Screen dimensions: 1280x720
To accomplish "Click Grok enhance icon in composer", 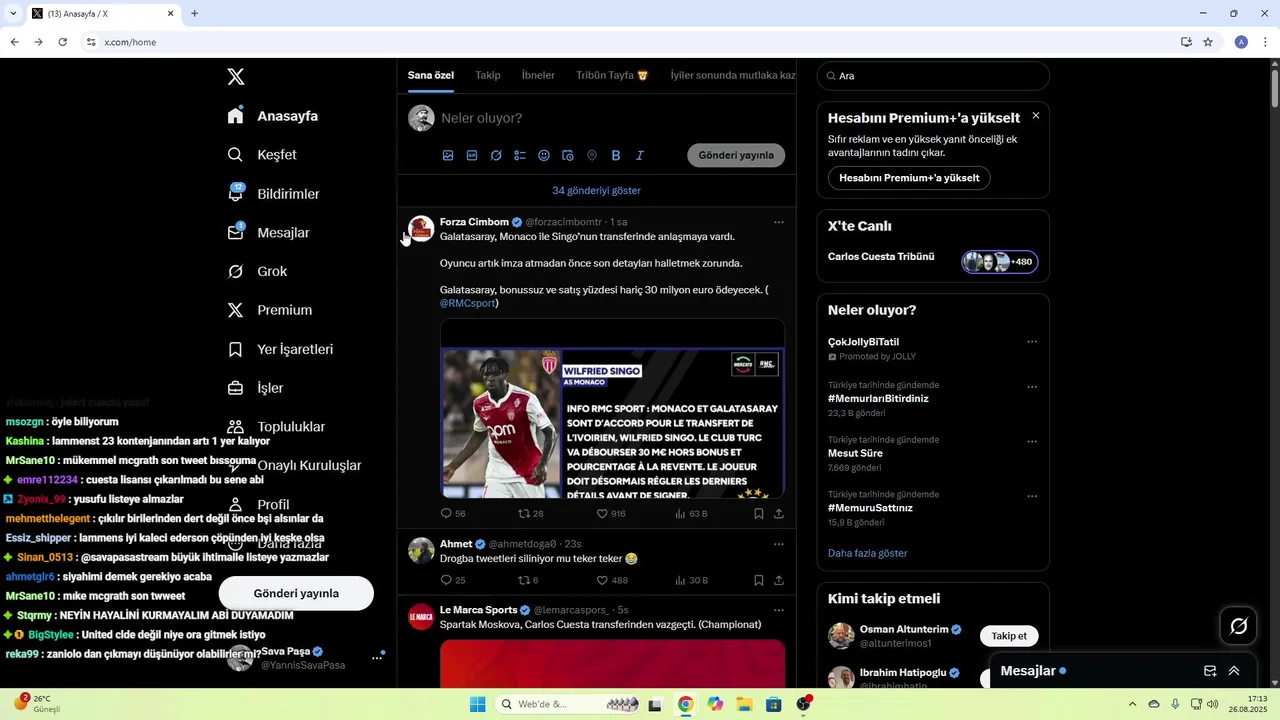I will 496,155.
